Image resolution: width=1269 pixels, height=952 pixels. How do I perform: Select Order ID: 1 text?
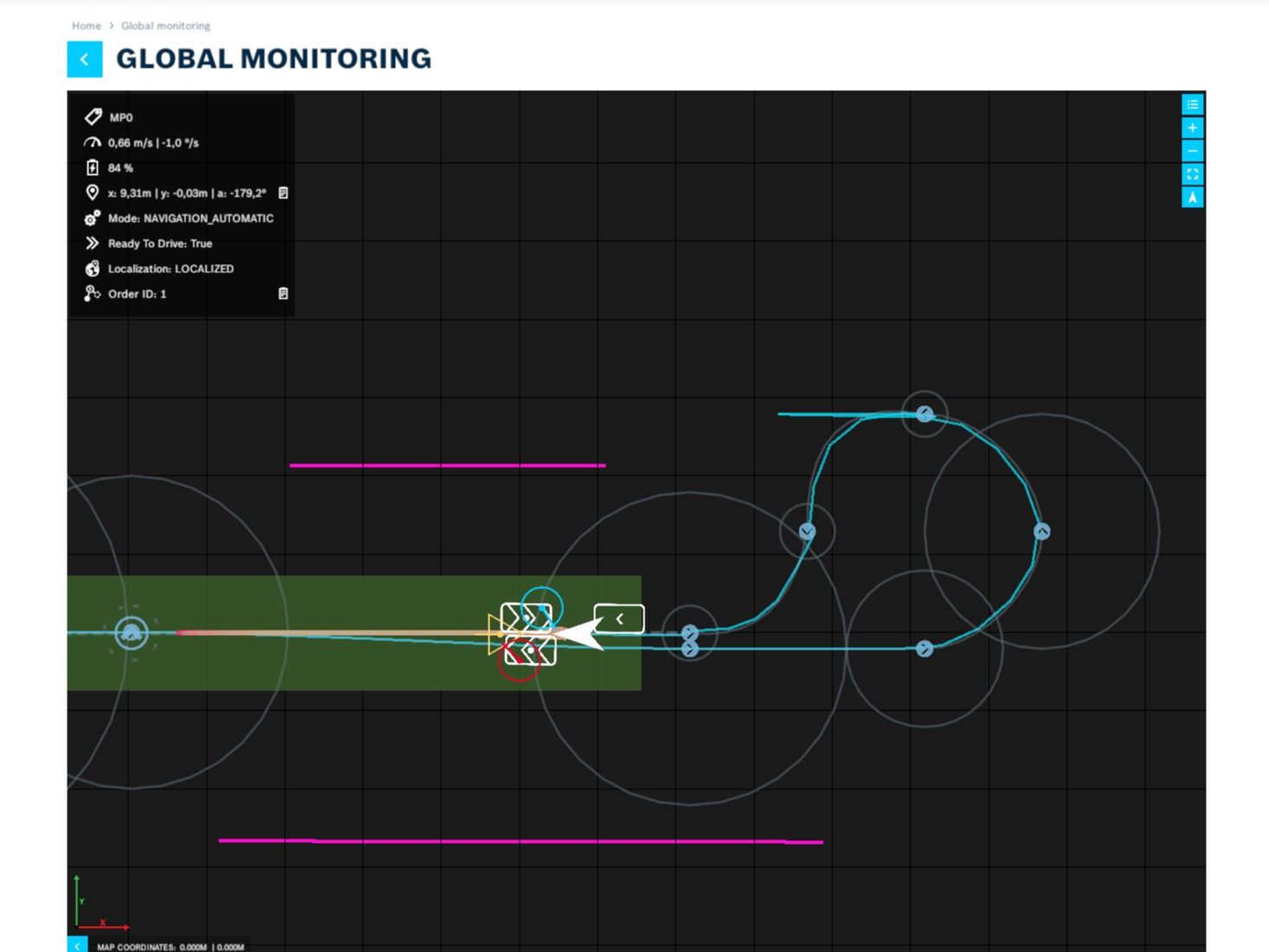[137, 294]
